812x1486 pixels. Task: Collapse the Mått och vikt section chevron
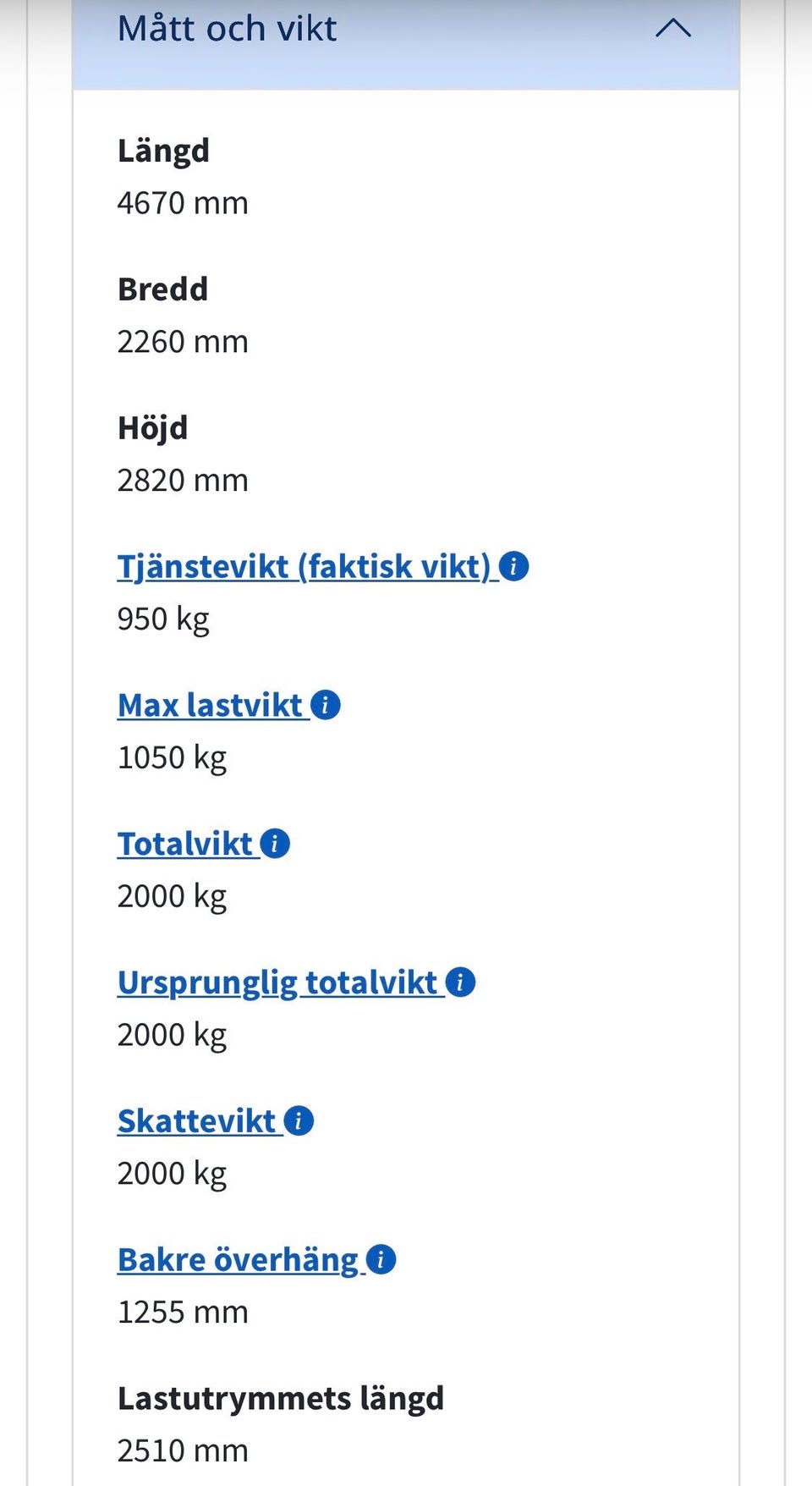pyautogui.click(x=673, y=29)
